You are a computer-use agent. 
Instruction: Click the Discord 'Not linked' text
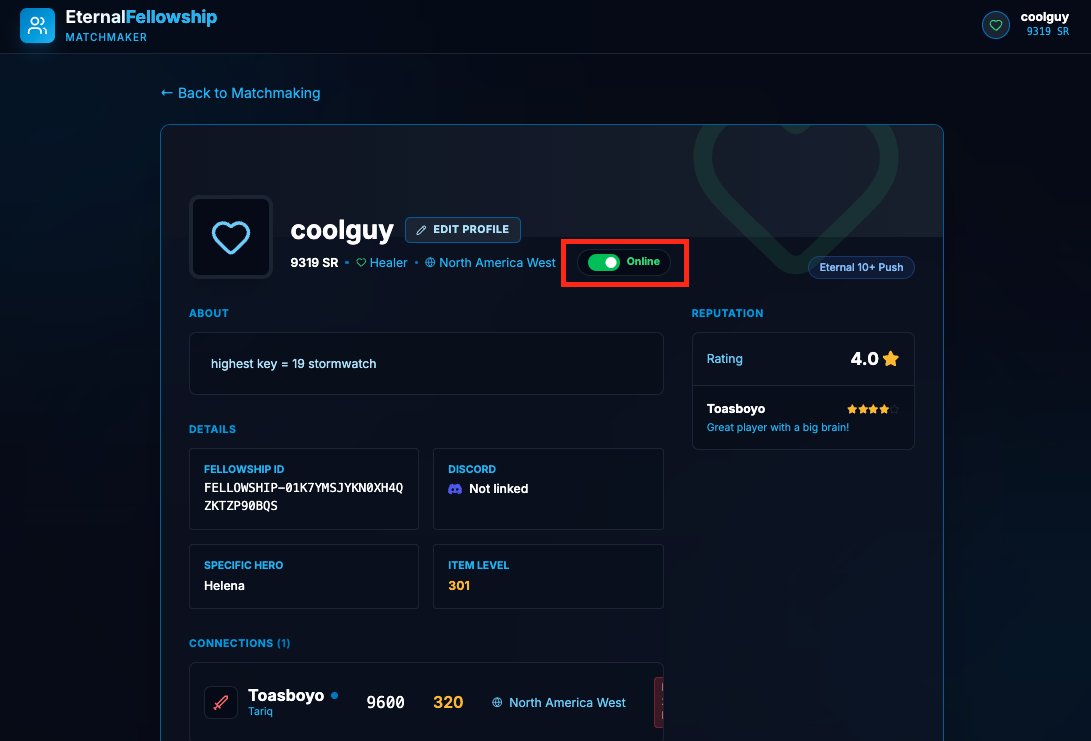(x=498, y=489)
